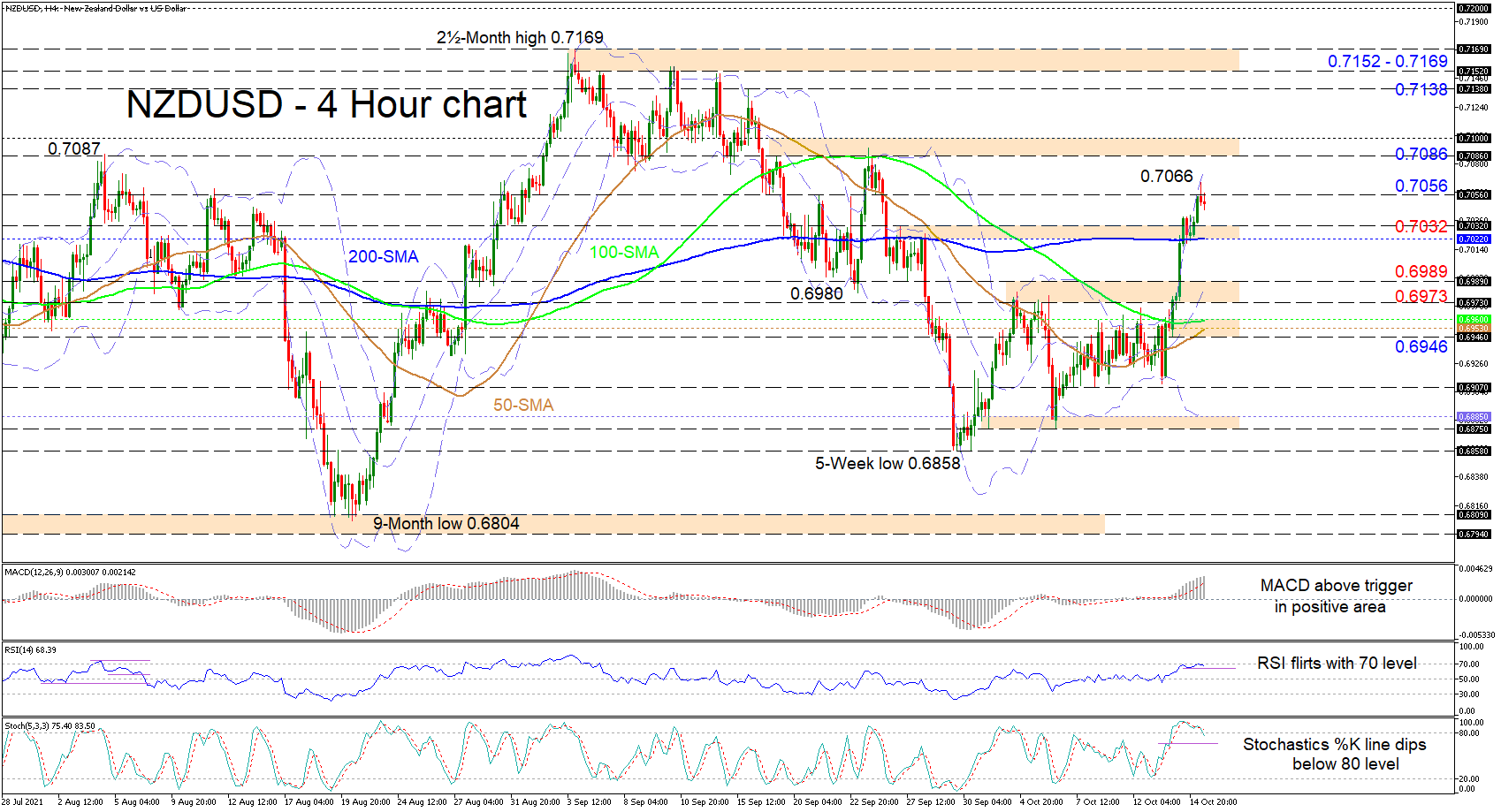Click the blue '0.70220' current price tag

(x=1474, y=239)
